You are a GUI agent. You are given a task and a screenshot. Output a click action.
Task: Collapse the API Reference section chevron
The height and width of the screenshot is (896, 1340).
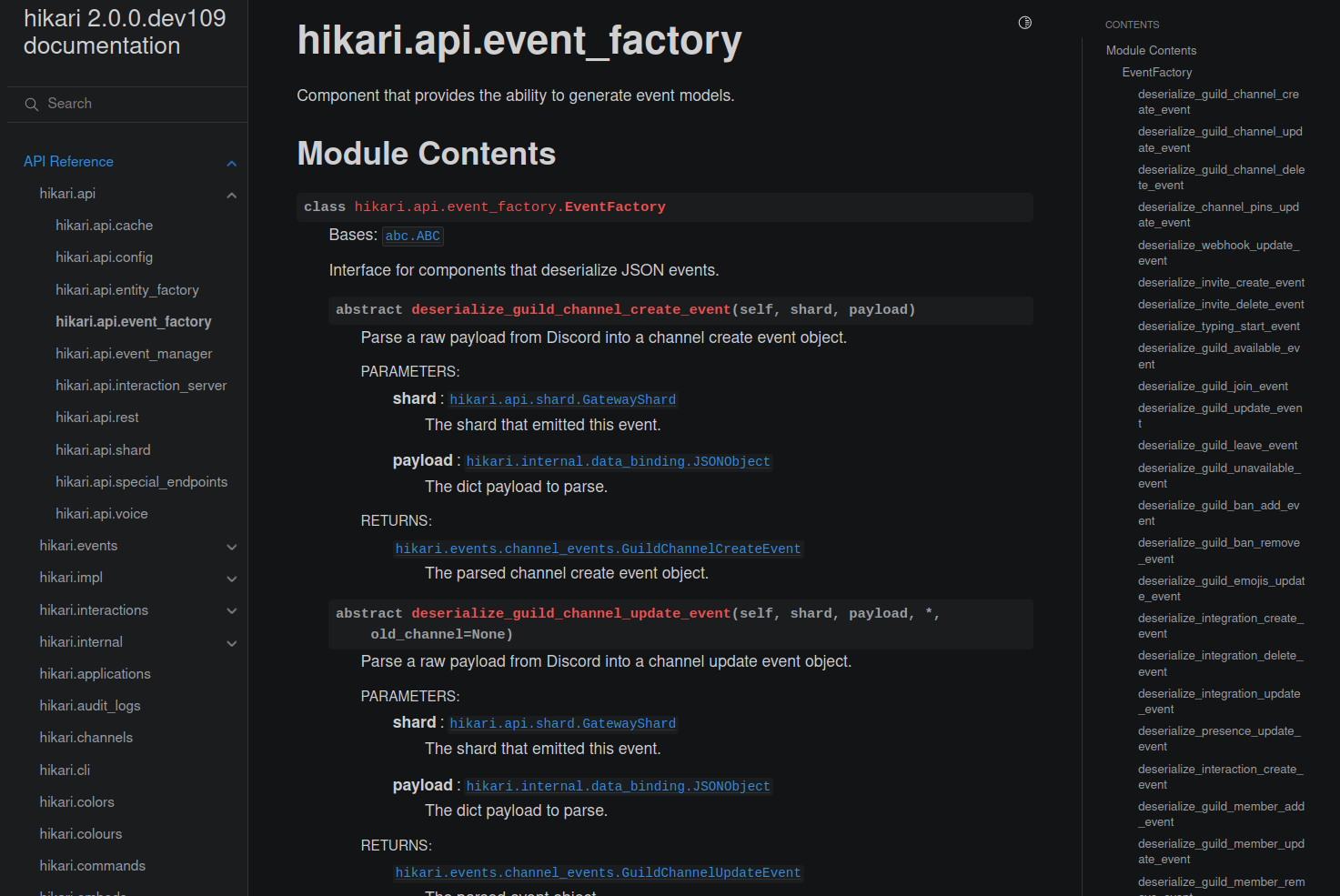(232, 164)
